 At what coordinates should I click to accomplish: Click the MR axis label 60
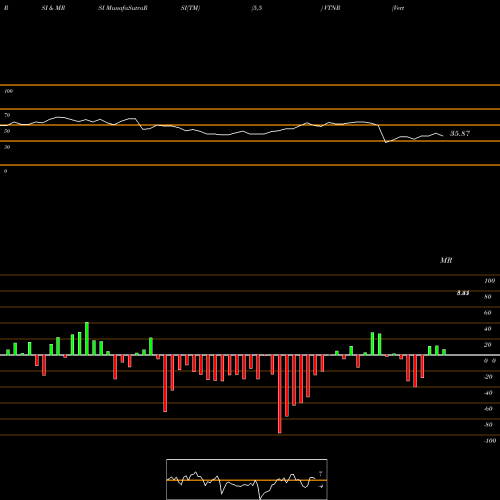point(488,313)
